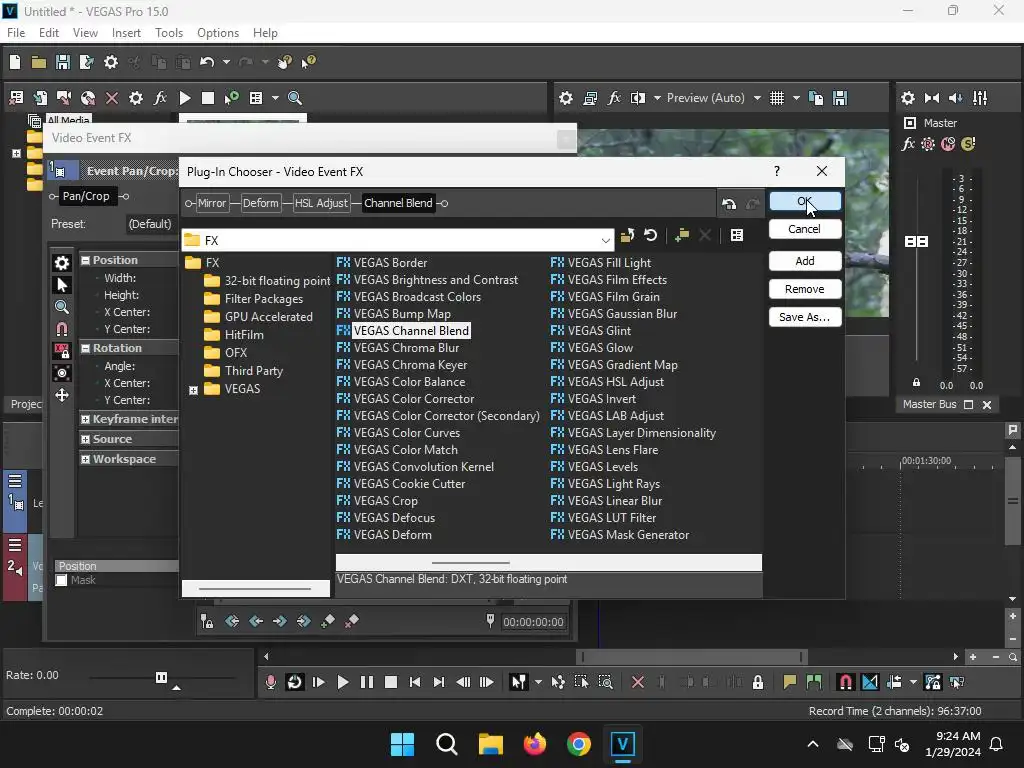
Task: Click Views list icon in Plug-In Chooser
Action: point(737,235)
